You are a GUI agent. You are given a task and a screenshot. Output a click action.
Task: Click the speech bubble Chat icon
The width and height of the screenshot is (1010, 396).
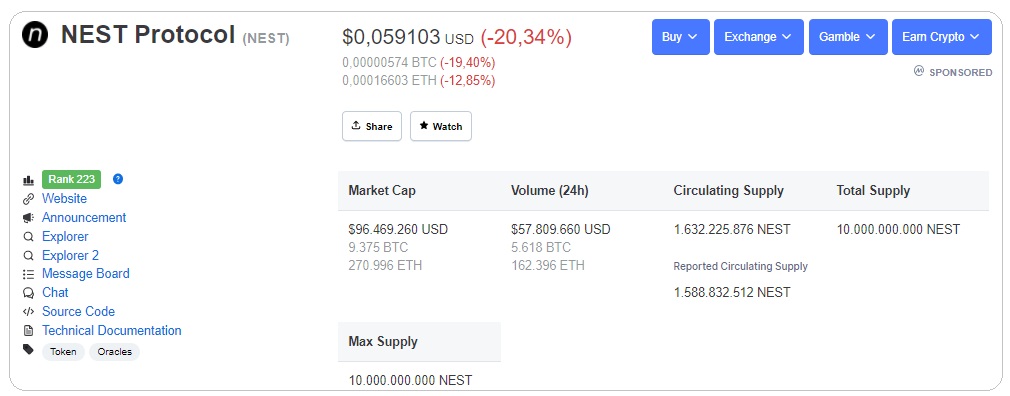click(x=28, y=293)
